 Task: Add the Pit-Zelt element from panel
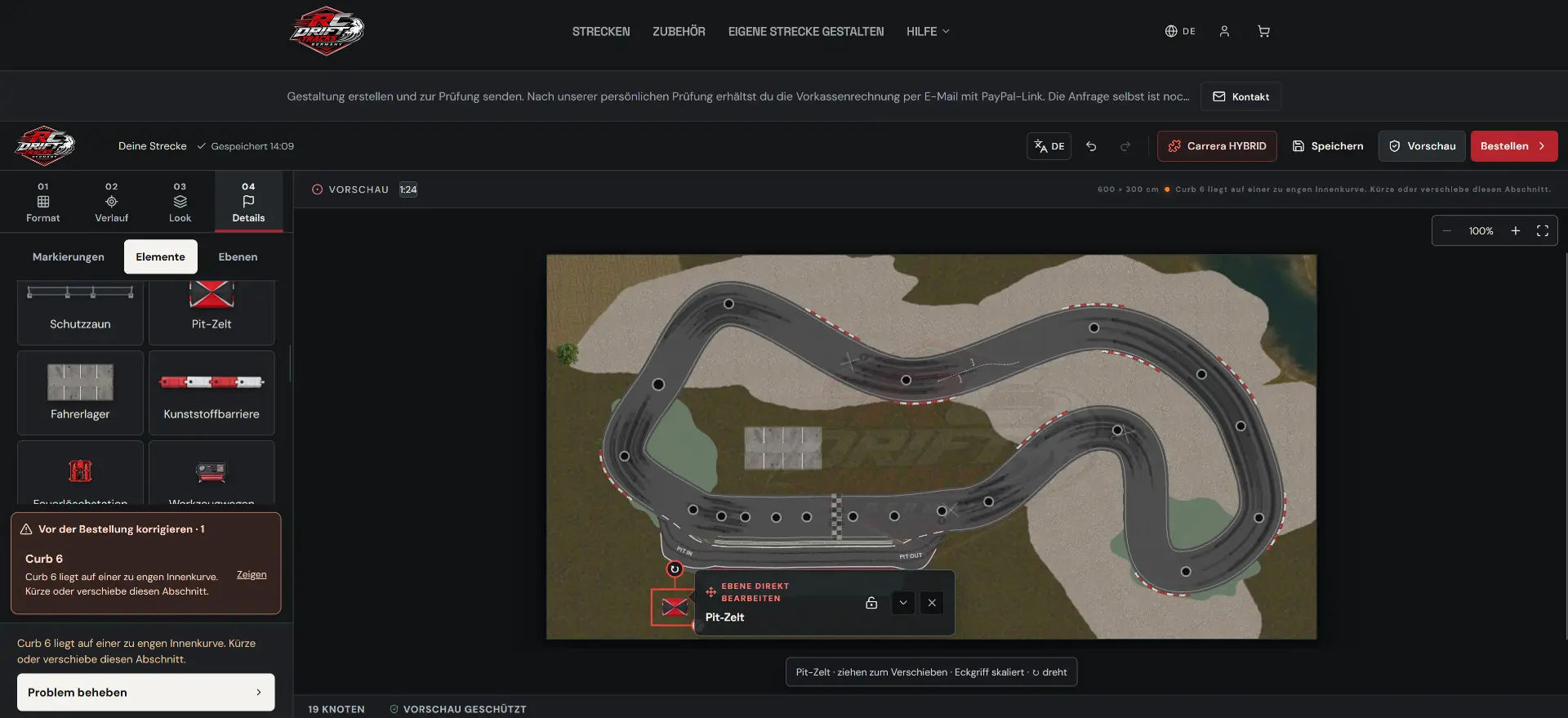(212, 312)
